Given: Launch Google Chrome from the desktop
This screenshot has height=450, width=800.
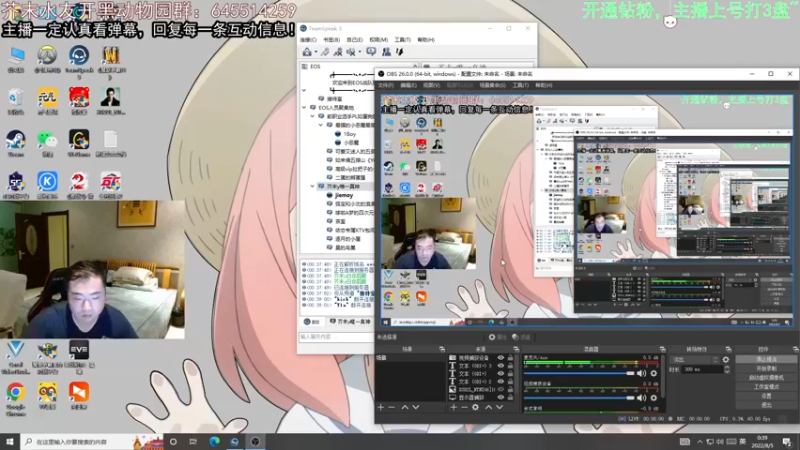Looking at the screenshot, I should pyautogui.click(x=16, y=399).
